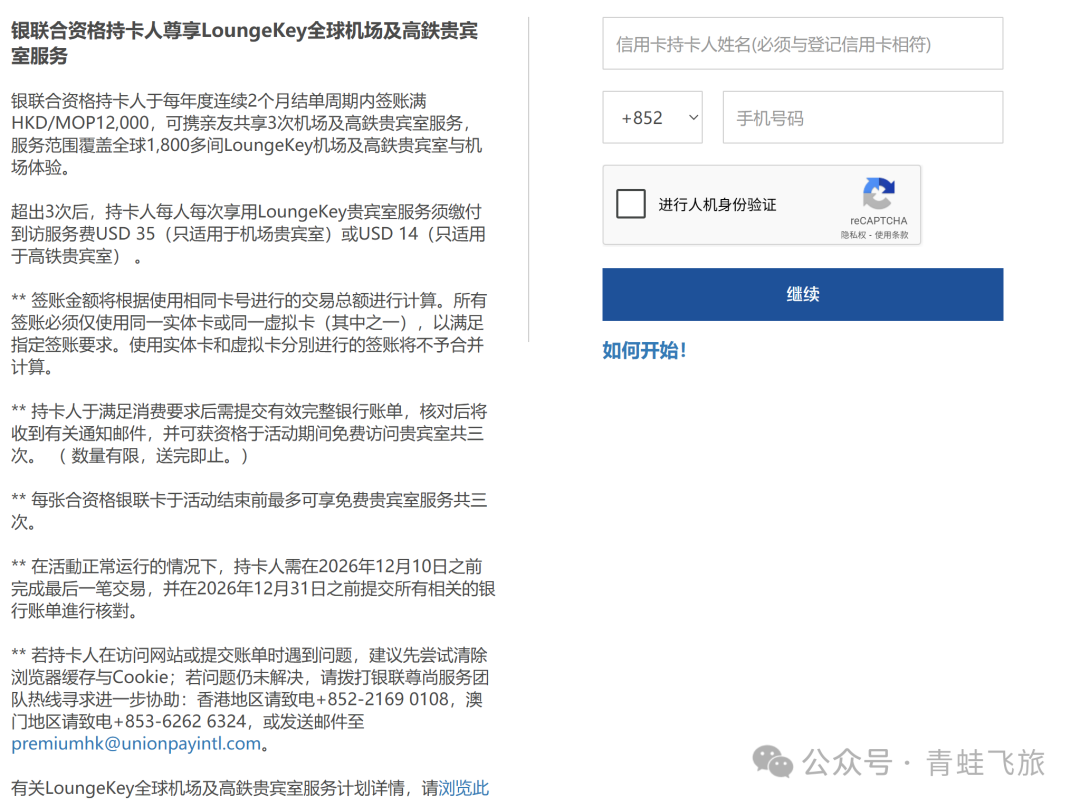
Task: Open the 浏览此 details link
Action: [x=461, y=788]
